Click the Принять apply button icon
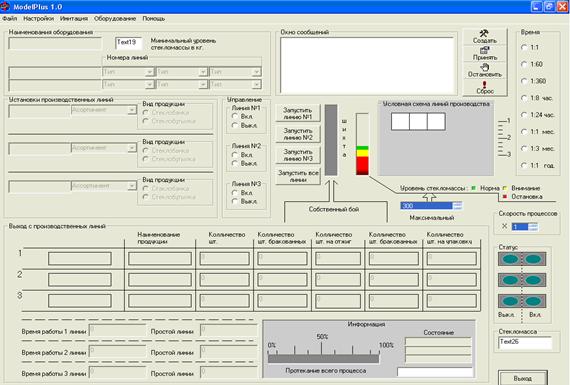570x385 pixels. tap(485, 53)
